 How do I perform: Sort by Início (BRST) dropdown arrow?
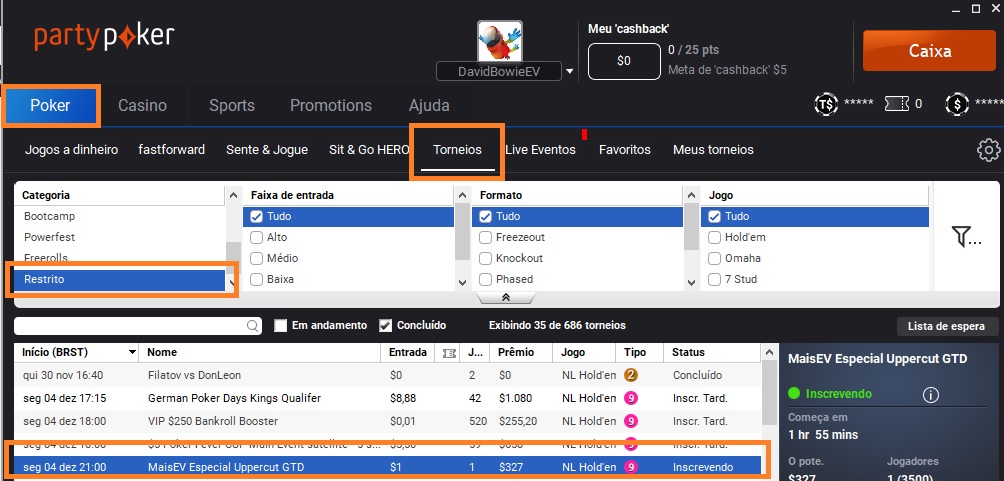pyautogui.click(x=133, y=352)
